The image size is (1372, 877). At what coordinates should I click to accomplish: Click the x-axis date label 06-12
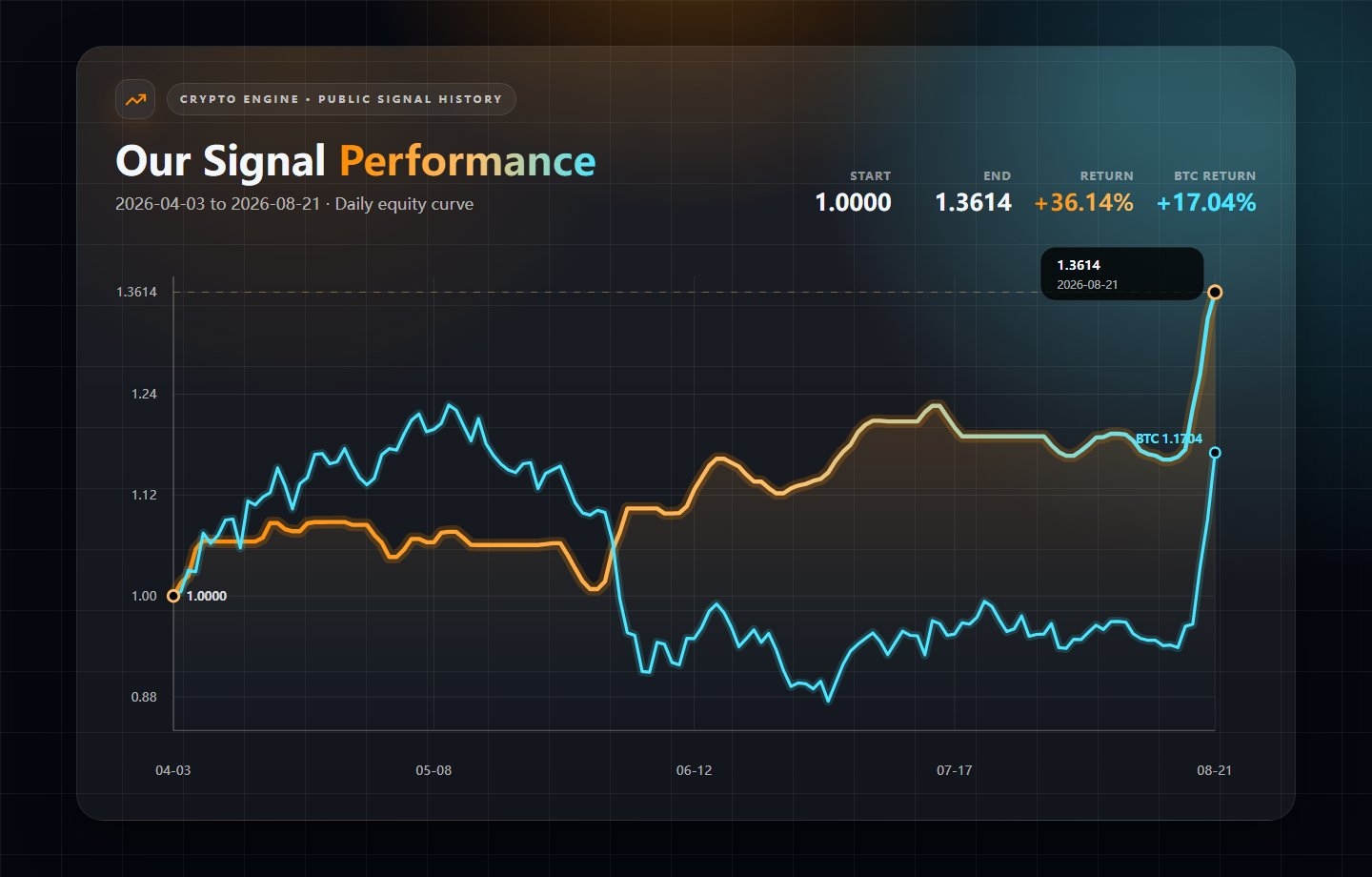pyautogui.click(x=694, y=770)
